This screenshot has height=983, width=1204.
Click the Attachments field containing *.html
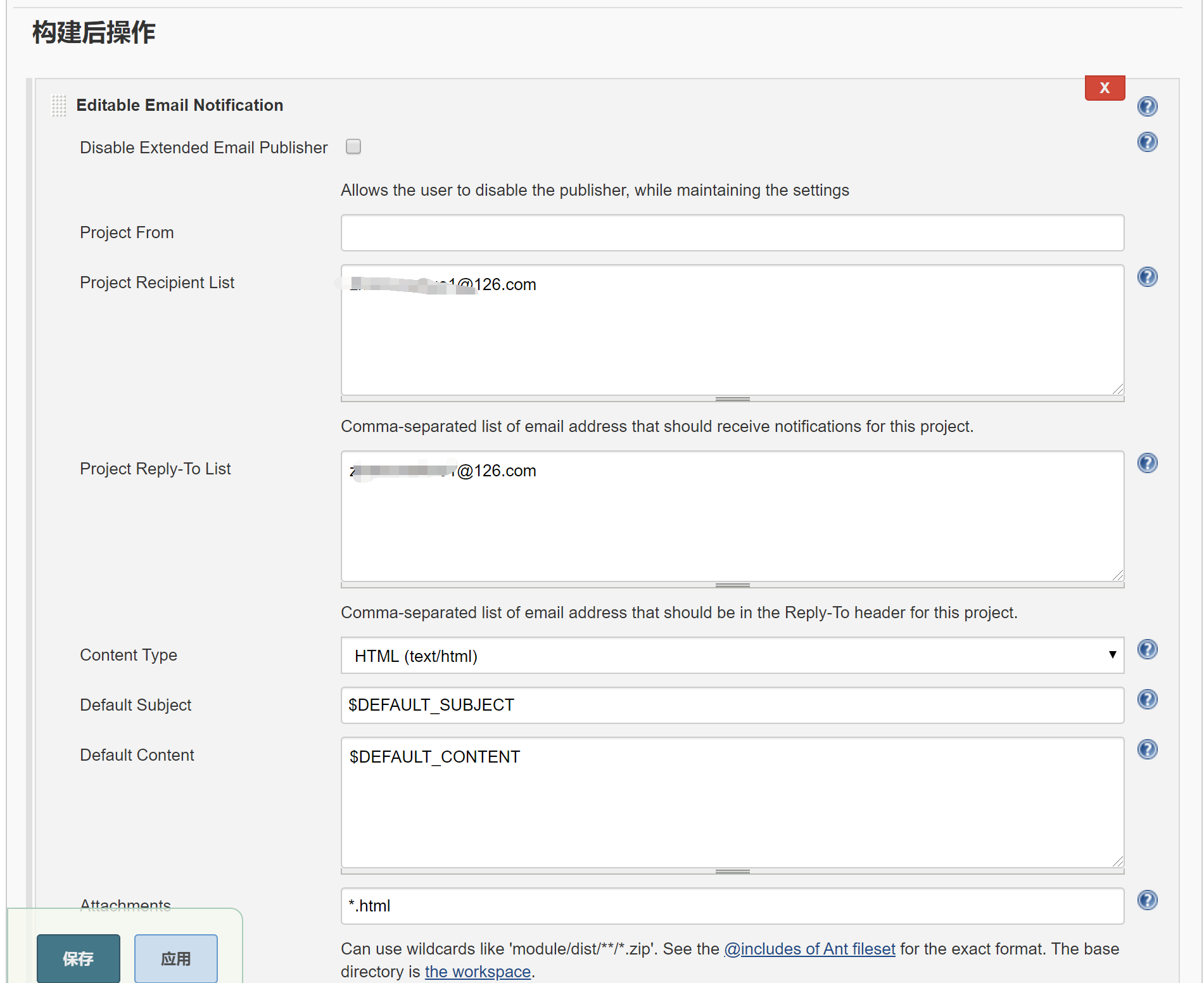coord(732,906)
